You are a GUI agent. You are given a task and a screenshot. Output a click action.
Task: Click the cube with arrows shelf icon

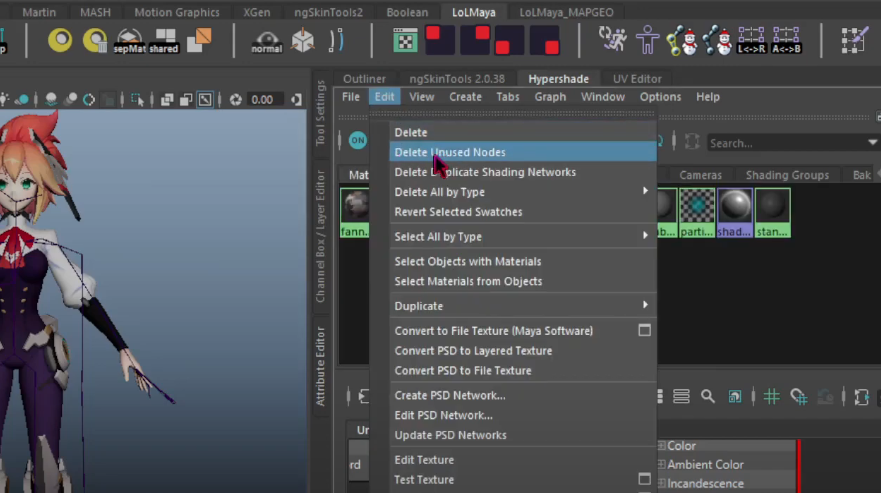point(303,41)
